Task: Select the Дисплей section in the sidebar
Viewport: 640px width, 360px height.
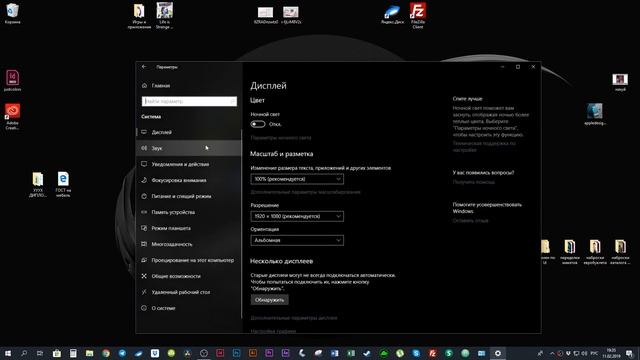Action: 189,132
